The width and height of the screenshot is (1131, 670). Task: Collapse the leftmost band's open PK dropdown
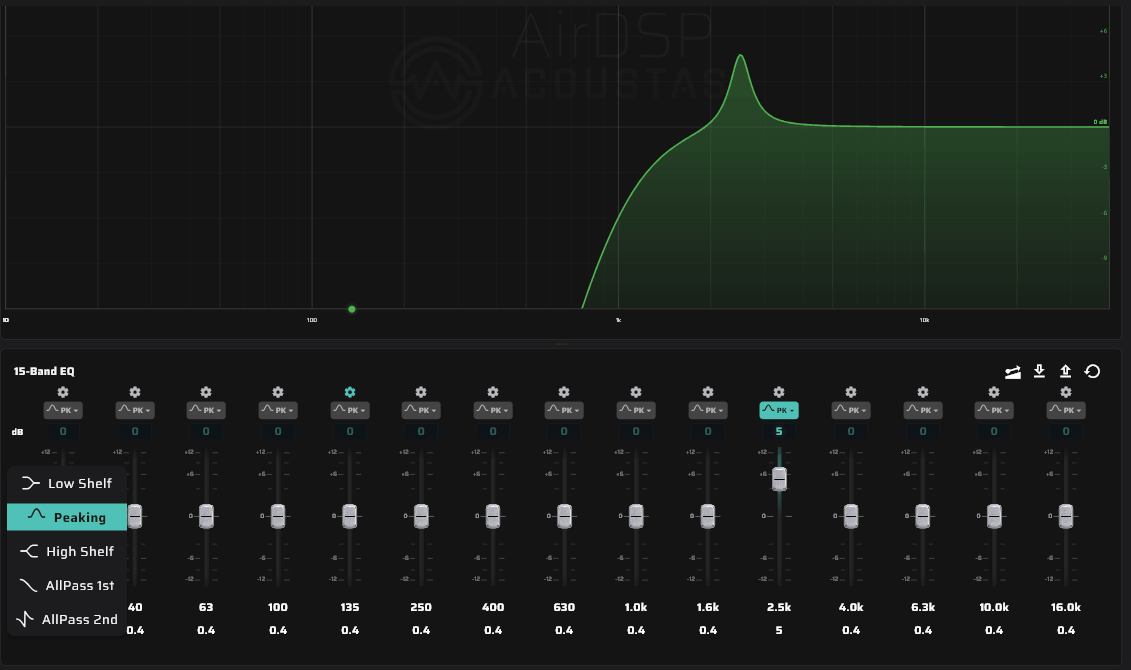[63, 410]
